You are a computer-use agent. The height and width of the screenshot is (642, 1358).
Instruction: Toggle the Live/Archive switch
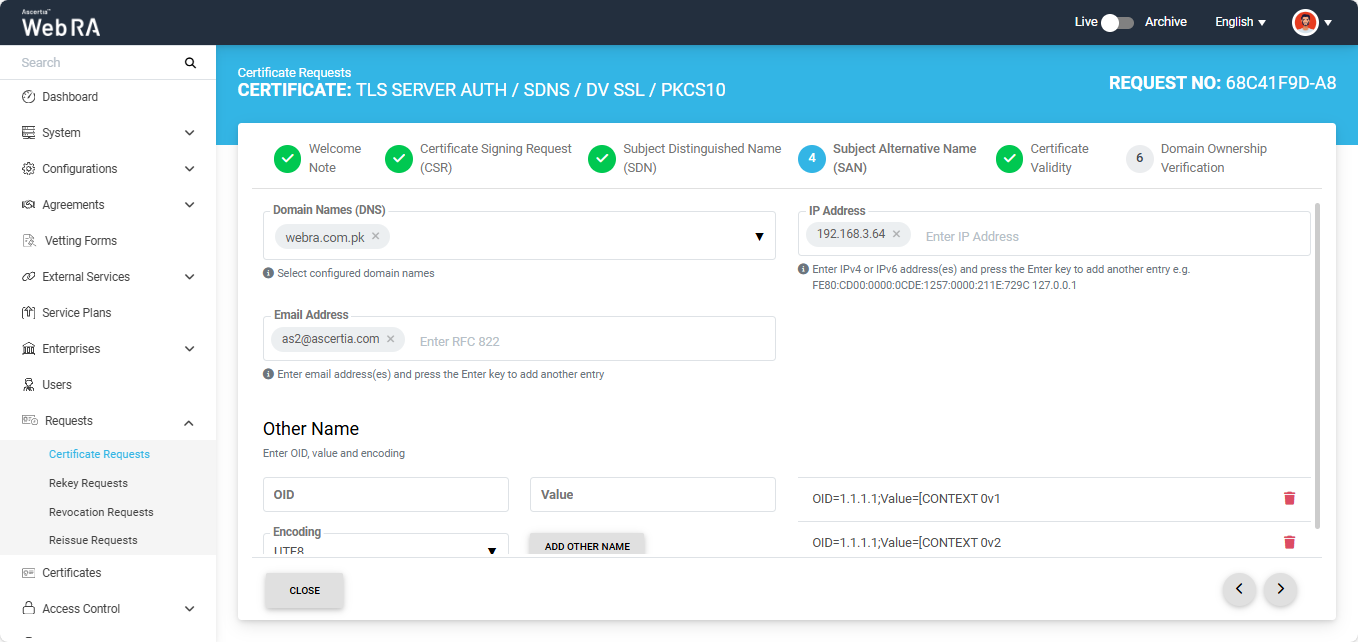(1117, 22)
